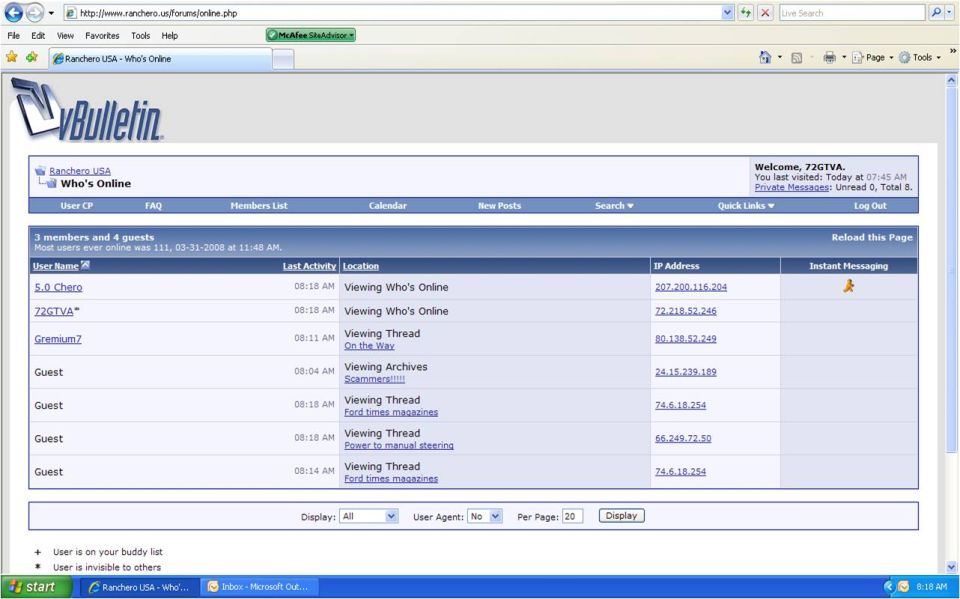Open the Scammers!!!!! archive link
The image size is (960, 599).
tap(374, 379)
